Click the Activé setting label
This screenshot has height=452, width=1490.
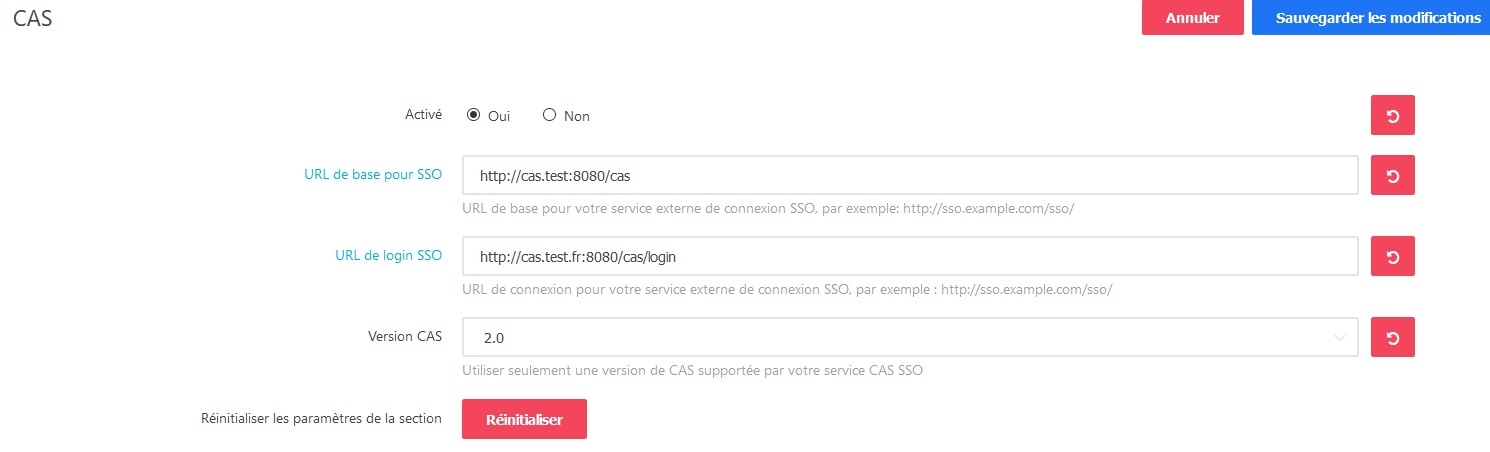click(x=423, y=114)
